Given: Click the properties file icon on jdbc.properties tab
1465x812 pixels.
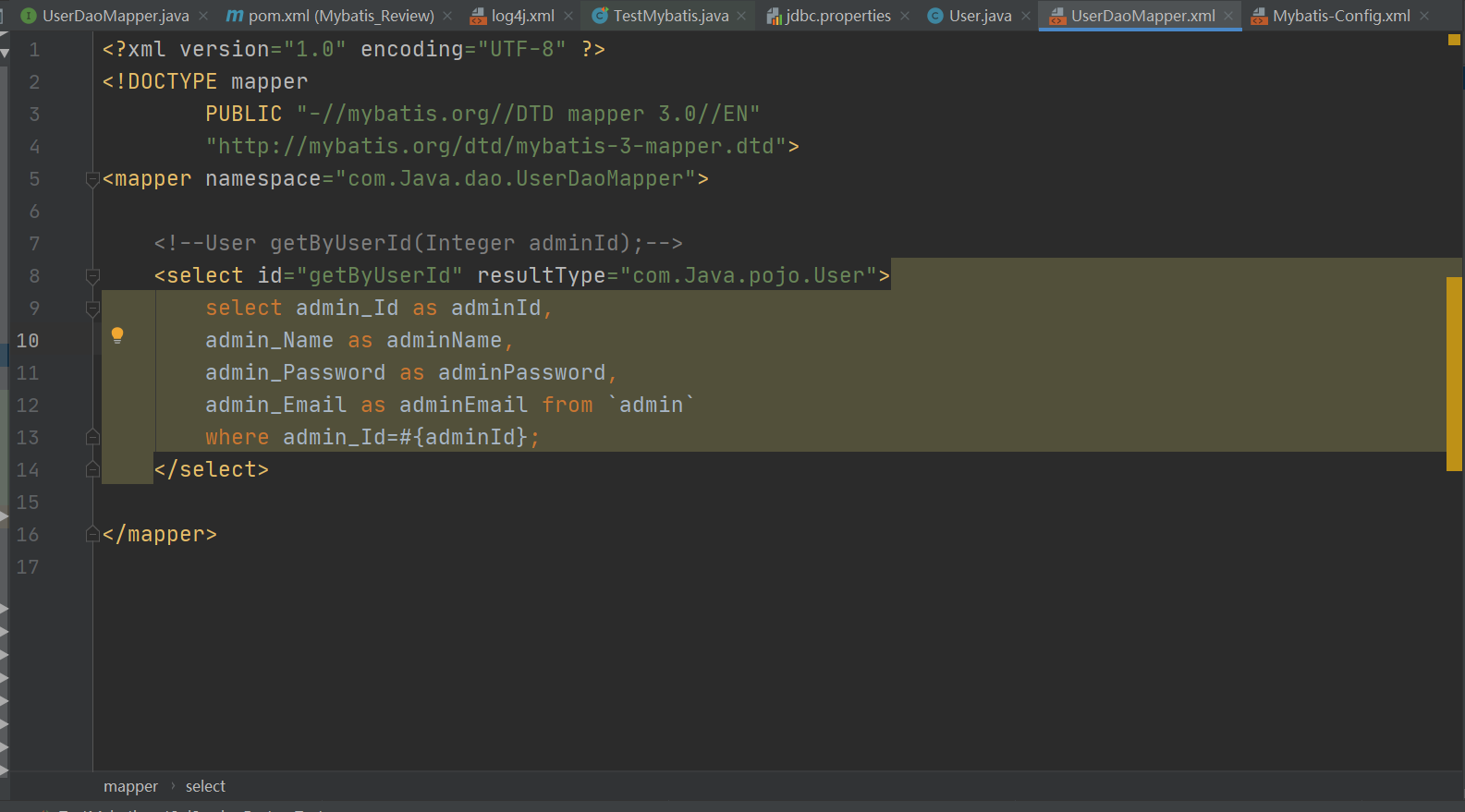Looking at the screenshot, I should [x=774, y=16].
